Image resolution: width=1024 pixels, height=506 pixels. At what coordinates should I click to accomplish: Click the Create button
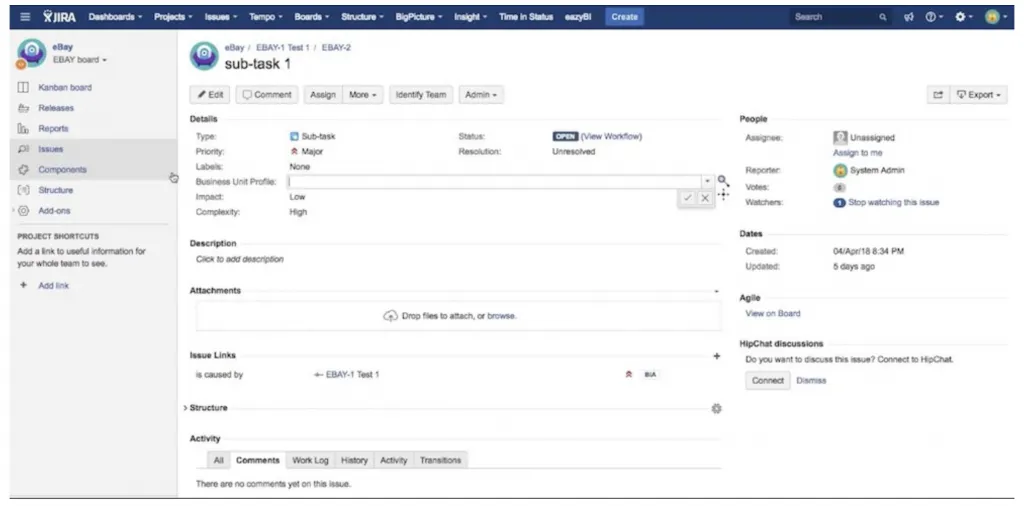tap(624, 17)
